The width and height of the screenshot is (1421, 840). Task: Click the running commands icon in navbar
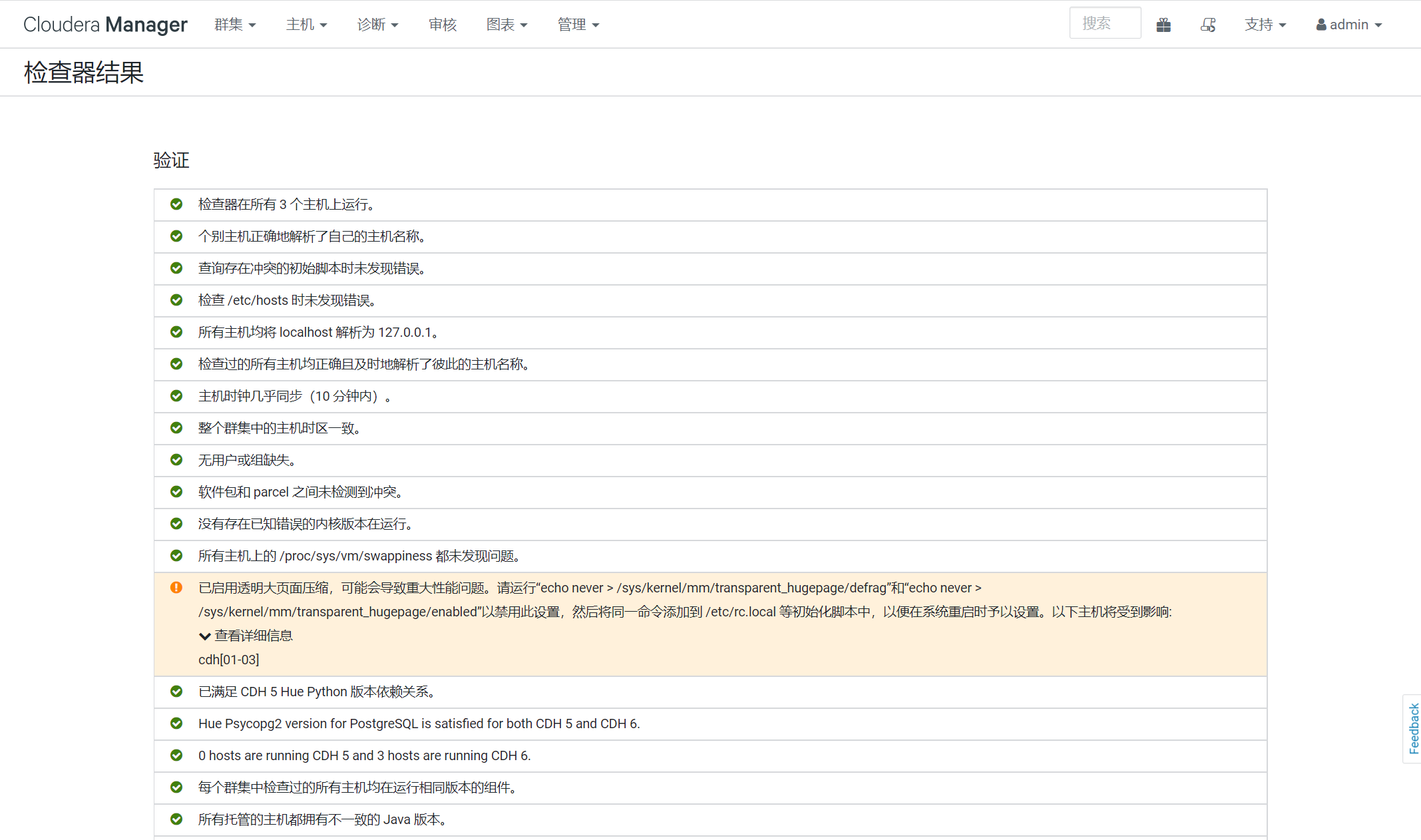tap(1208, 25)
